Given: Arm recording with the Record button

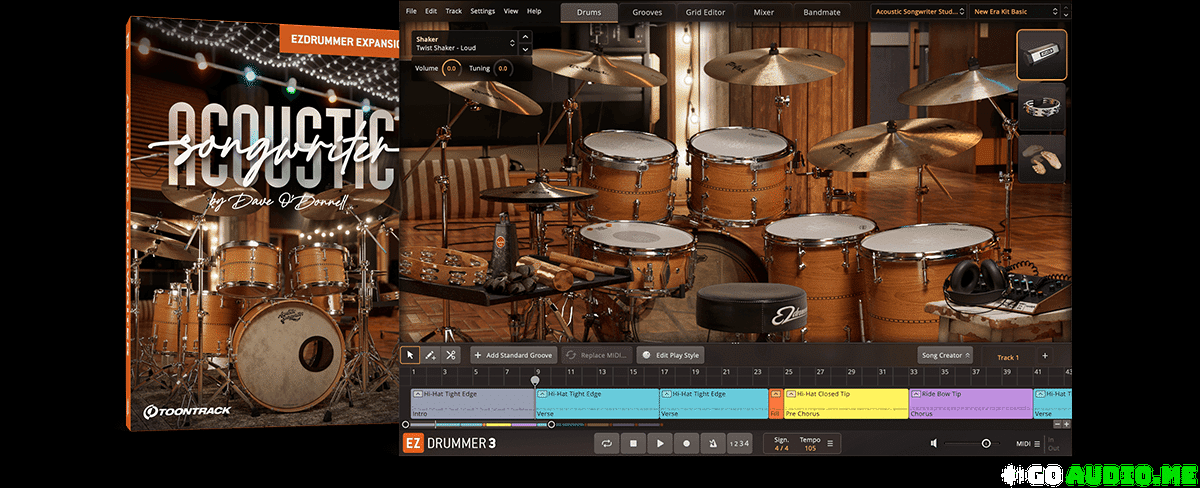Looking at the screenshot, I should [x=686, y=443].
